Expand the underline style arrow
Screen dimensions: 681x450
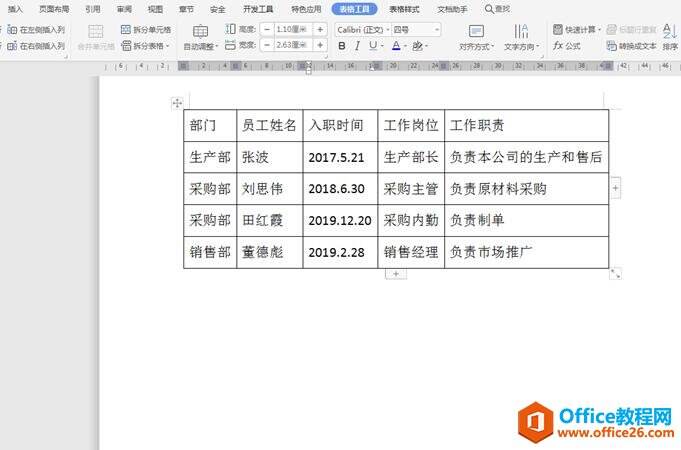(x=382, y=46)
